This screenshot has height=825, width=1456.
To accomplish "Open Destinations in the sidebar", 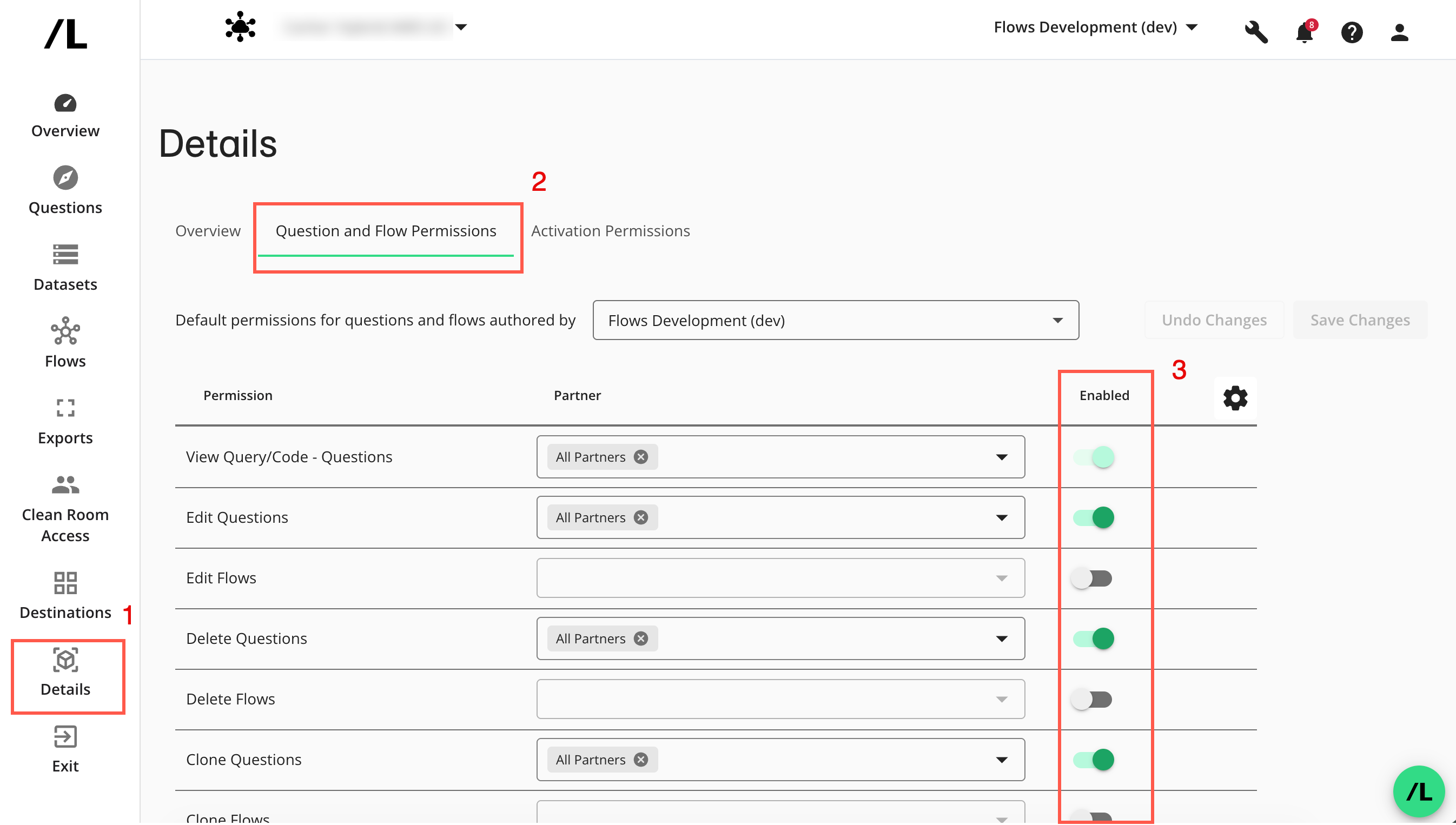I will coord(65,596).
